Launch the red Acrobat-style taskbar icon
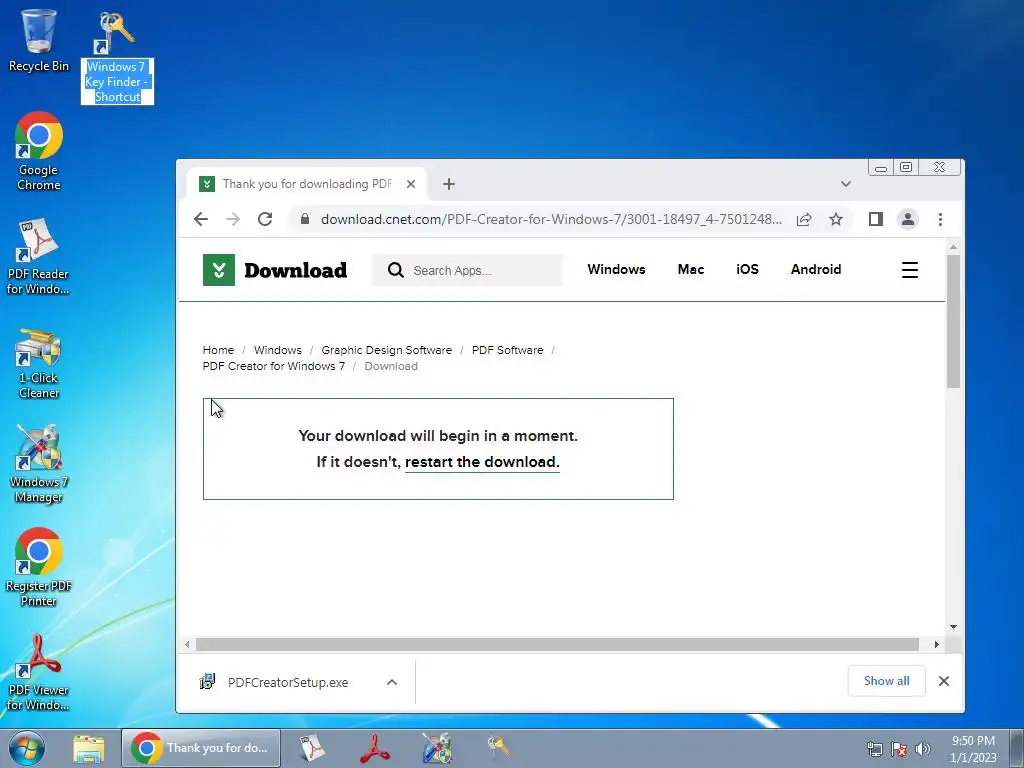 (375, 748)
